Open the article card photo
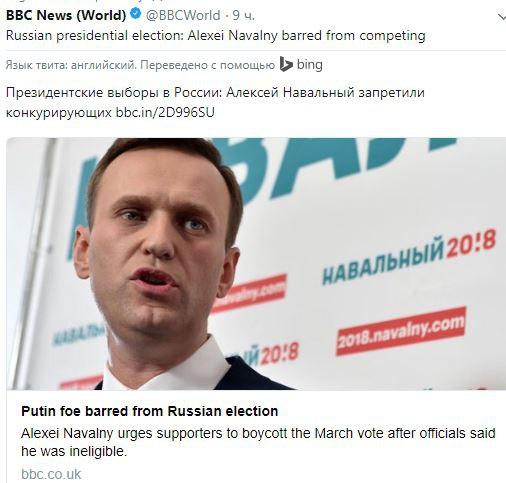 (x=256, y=263)
